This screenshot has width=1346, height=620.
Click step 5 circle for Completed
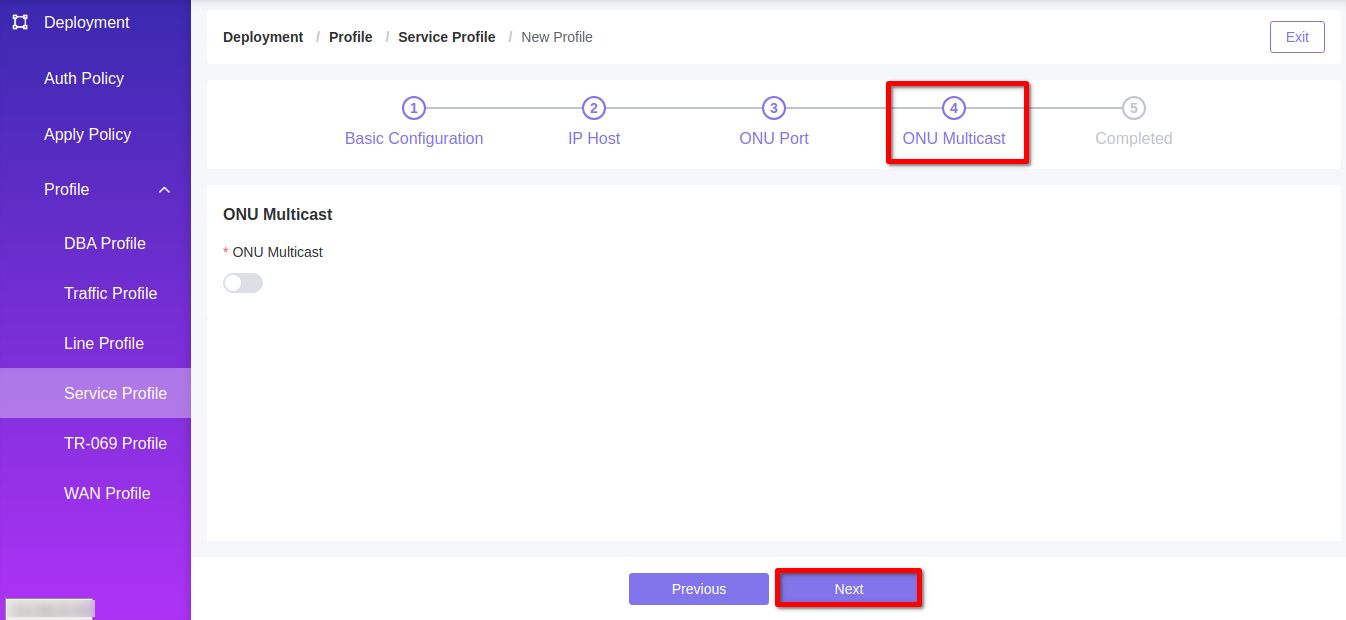tap(1133, 108)
